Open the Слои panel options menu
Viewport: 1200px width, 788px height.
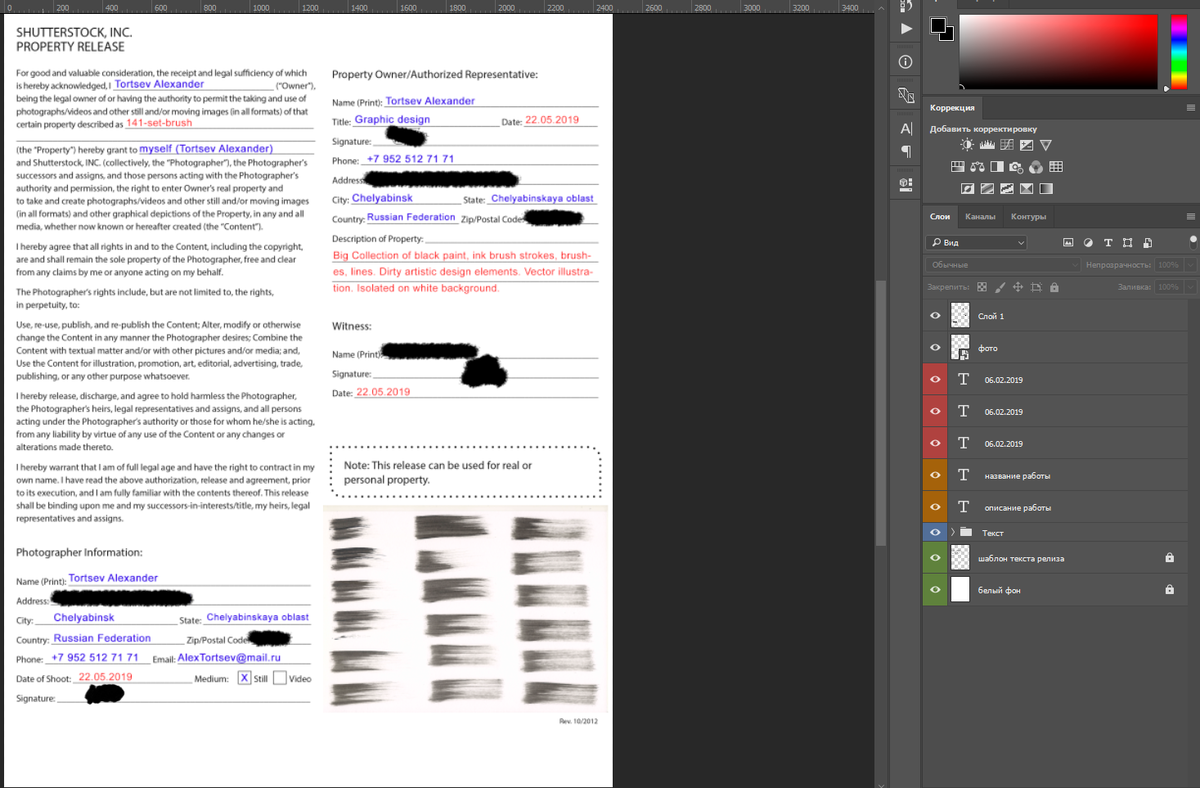[1190, 216]
